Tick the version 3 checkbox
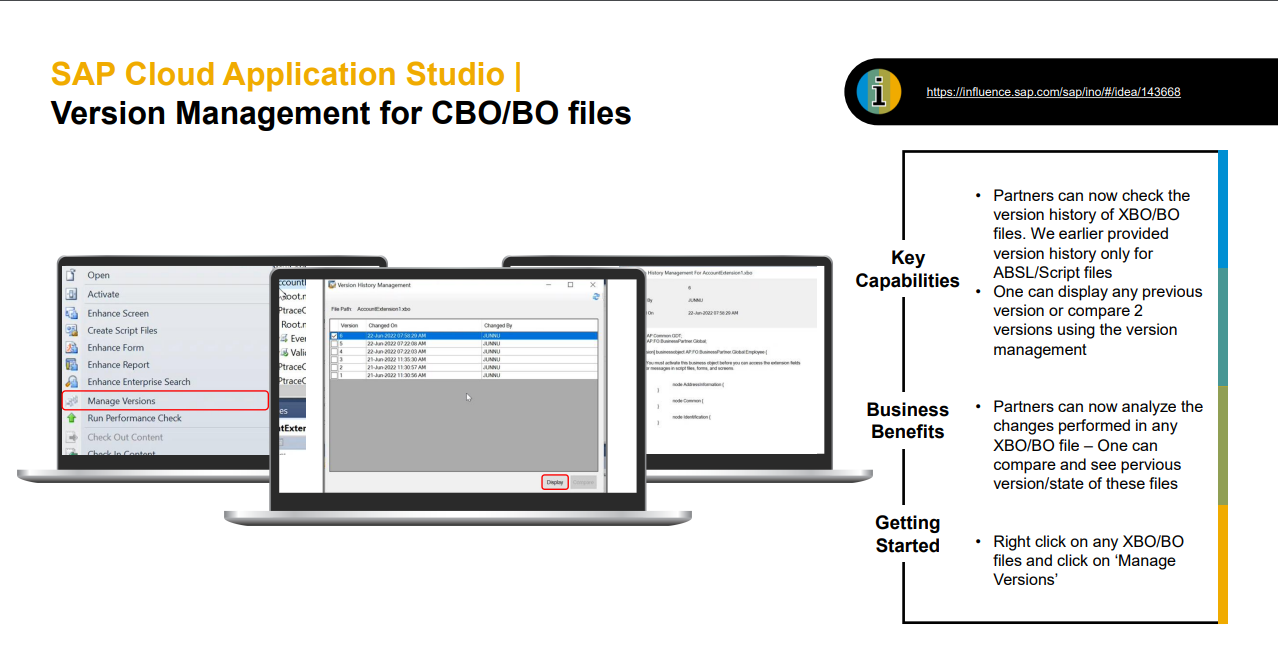The width and height of the screenshot is (1278, 662). point(334,360)
